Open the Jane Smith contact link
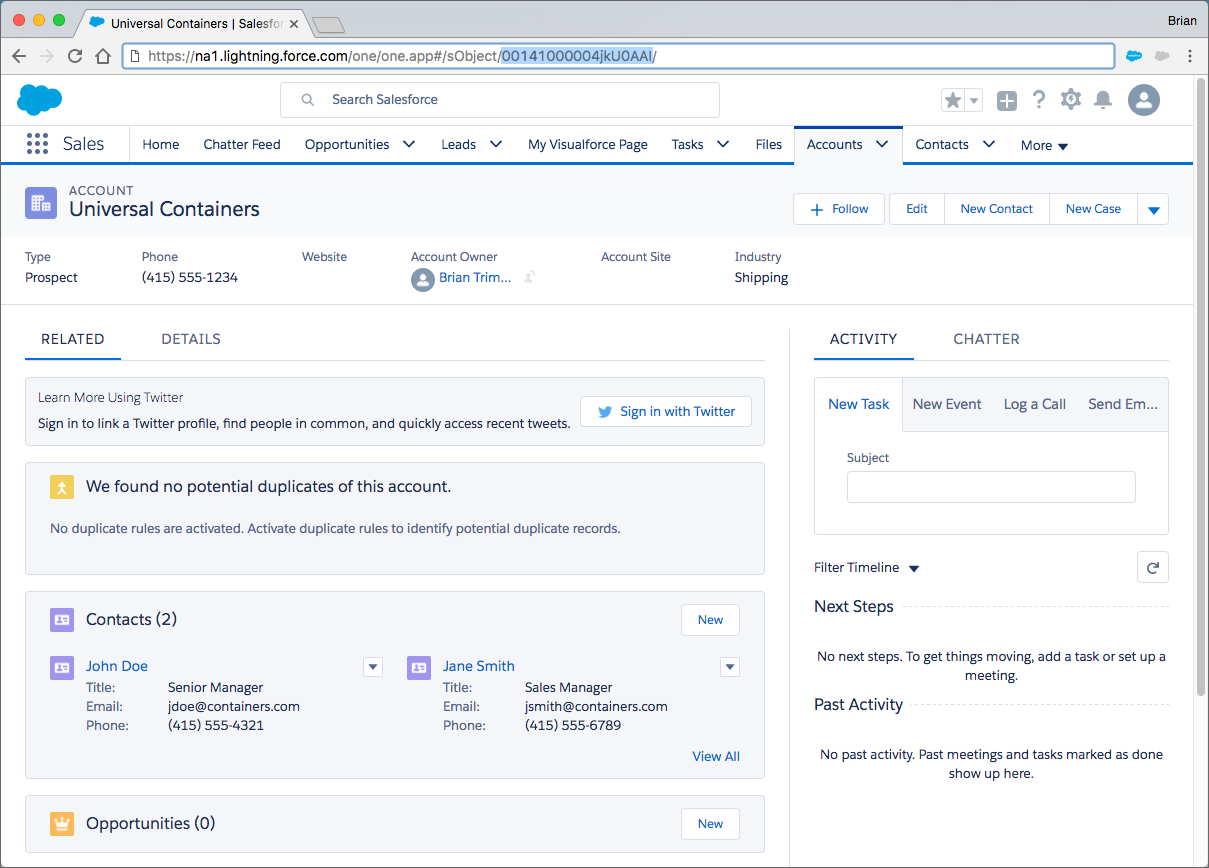This screenshot has height=868, width=1209. (x=479, y=666)
